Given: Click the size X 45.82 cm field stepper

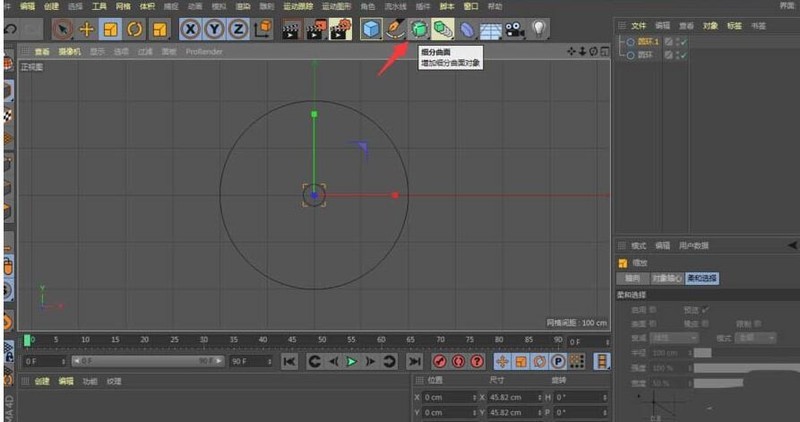Looking at the screenshot, I should [x=539, y=397].
